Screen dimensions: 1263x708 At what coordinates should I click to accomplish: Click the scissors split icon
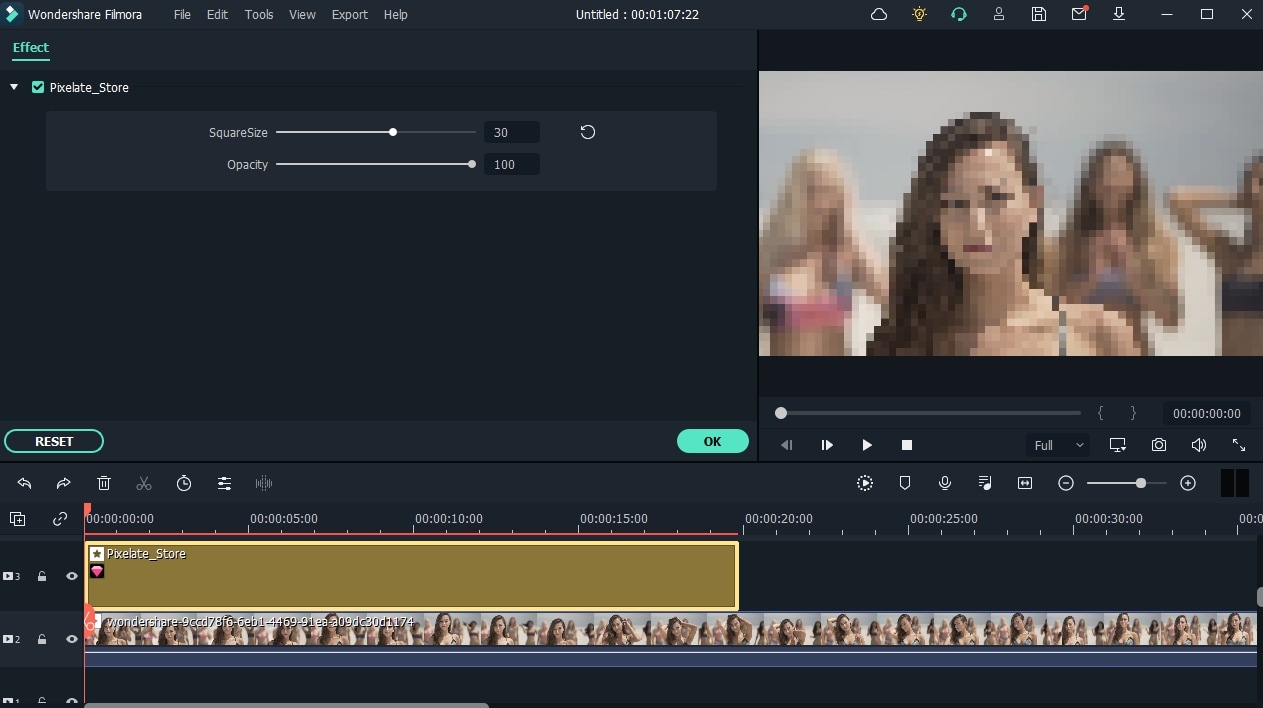(144, 483)
